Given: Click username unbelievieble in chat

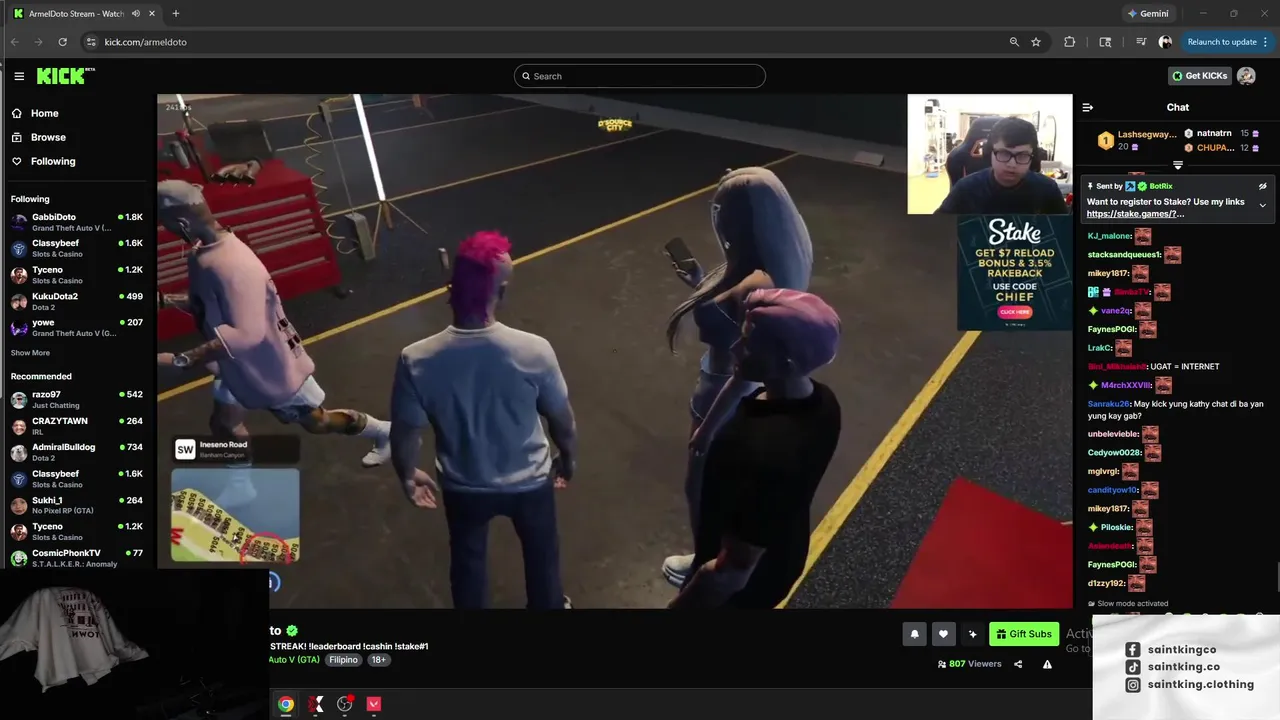Looking at the screenshot, I should click(1113, 434).
